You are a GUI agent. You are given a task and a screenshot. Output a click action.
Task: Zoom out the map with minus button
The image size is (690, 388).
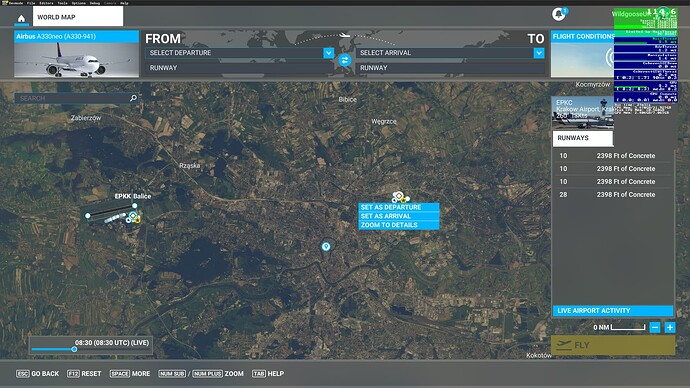[655, 327]
